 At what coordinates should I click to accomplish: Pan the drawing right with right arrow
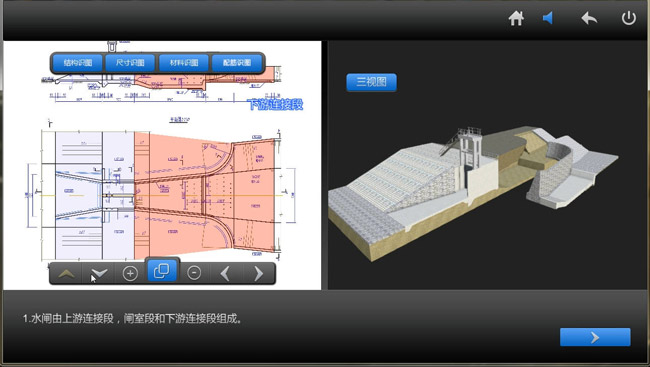[x=258, y=273]
